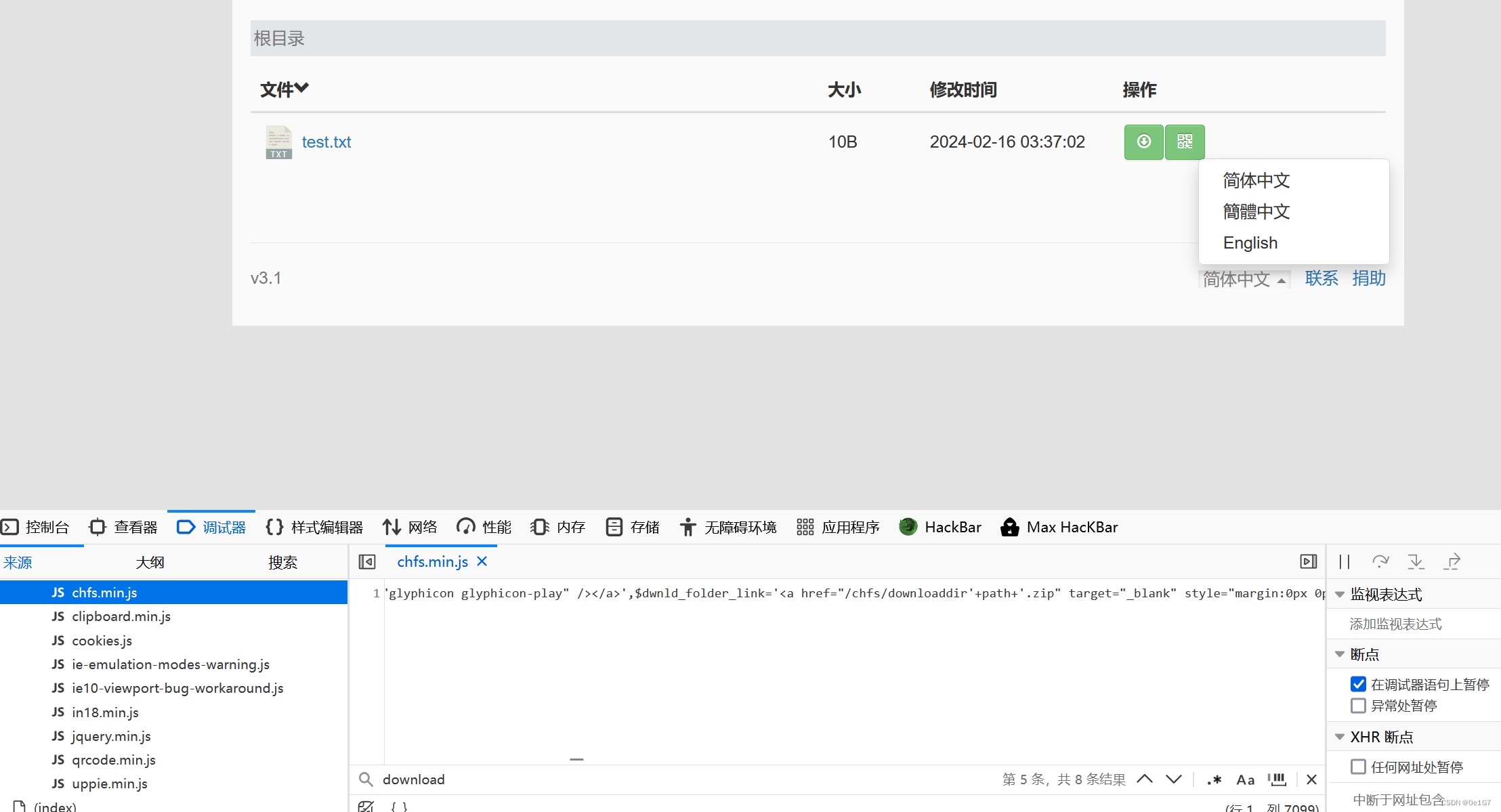Click the pause/resume script execution icon
Viewport: 1501px width, 812px height.
pyautogui.click(x=1344, y=561)
